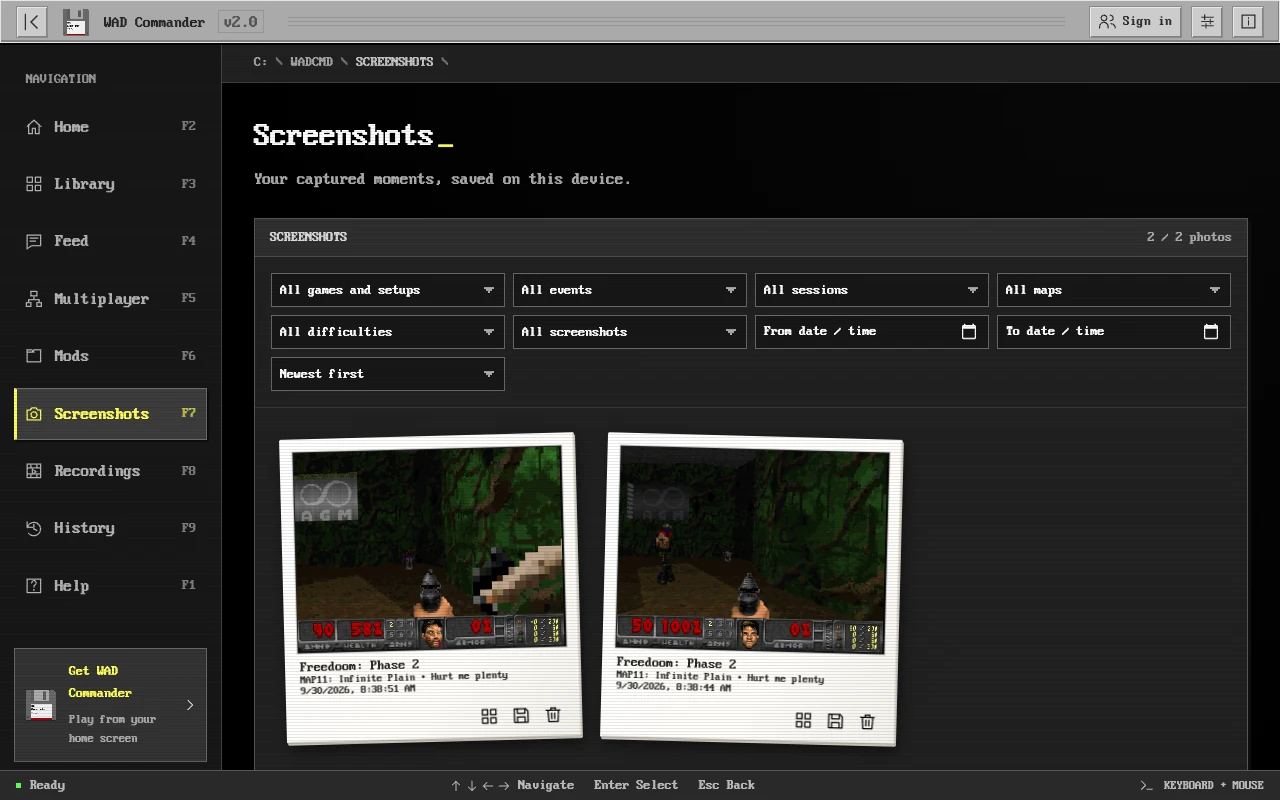Toggle the panel layout icon in header
This screenshot has width=1280, height=800.
(x=1248, y=21)
